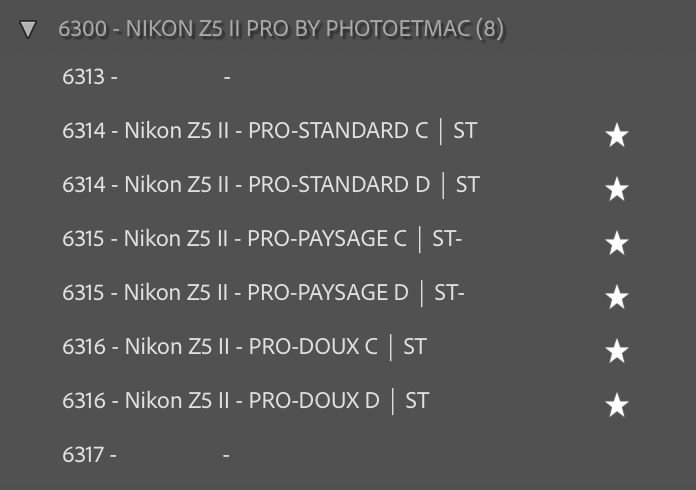The width and height of the screenshot is (696, 490).
Task: Select the 6317 separator row number
Action: tap(85, 455)
